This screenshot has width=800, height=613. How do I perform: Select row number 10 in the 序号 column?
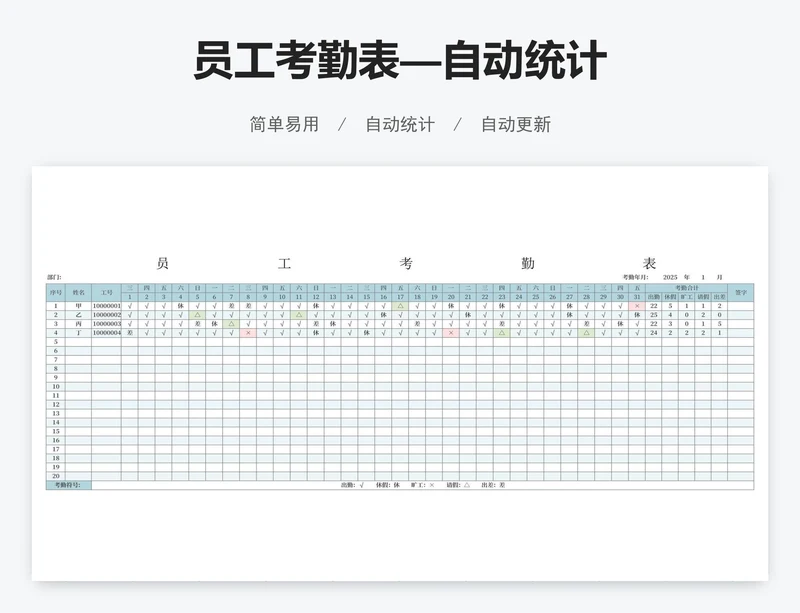(x=56, y=387)
